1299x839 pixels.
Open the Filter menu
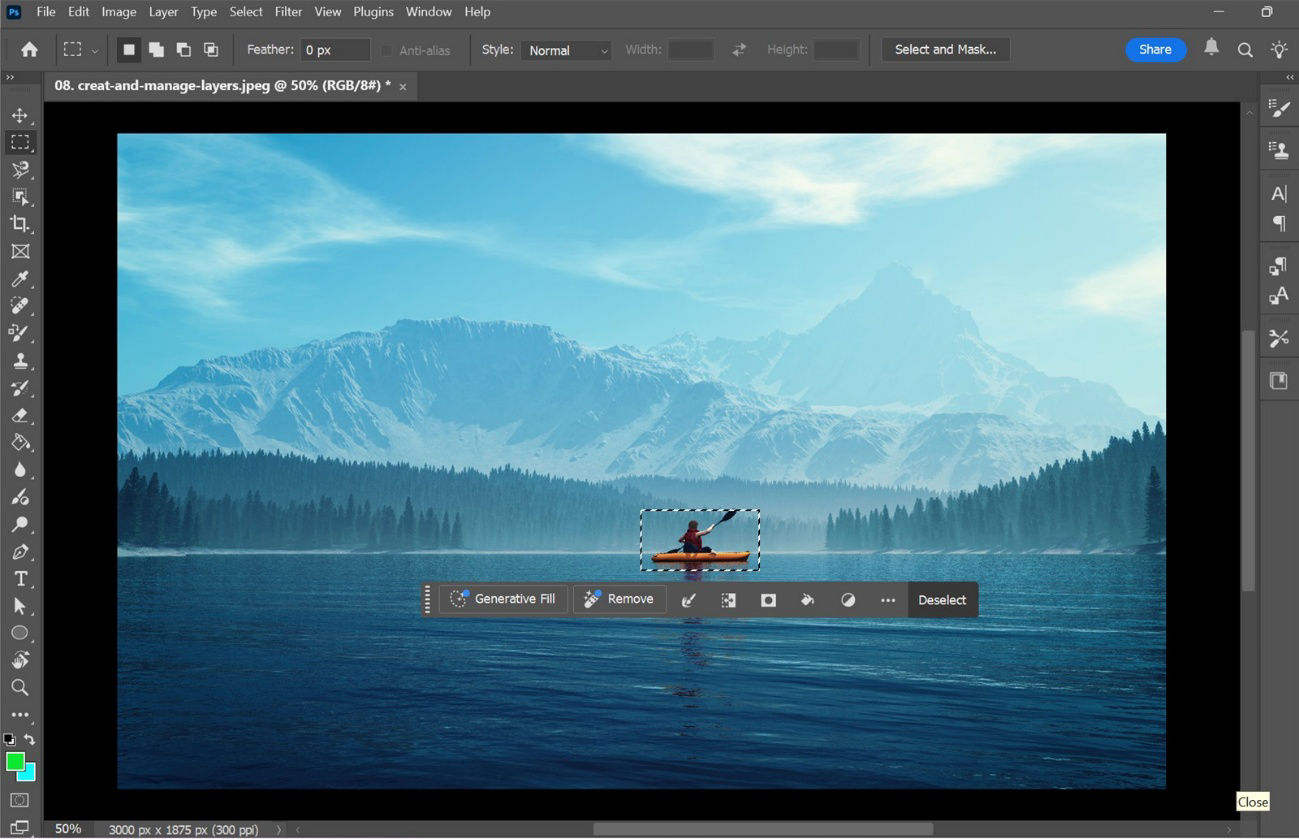[288, 11]
